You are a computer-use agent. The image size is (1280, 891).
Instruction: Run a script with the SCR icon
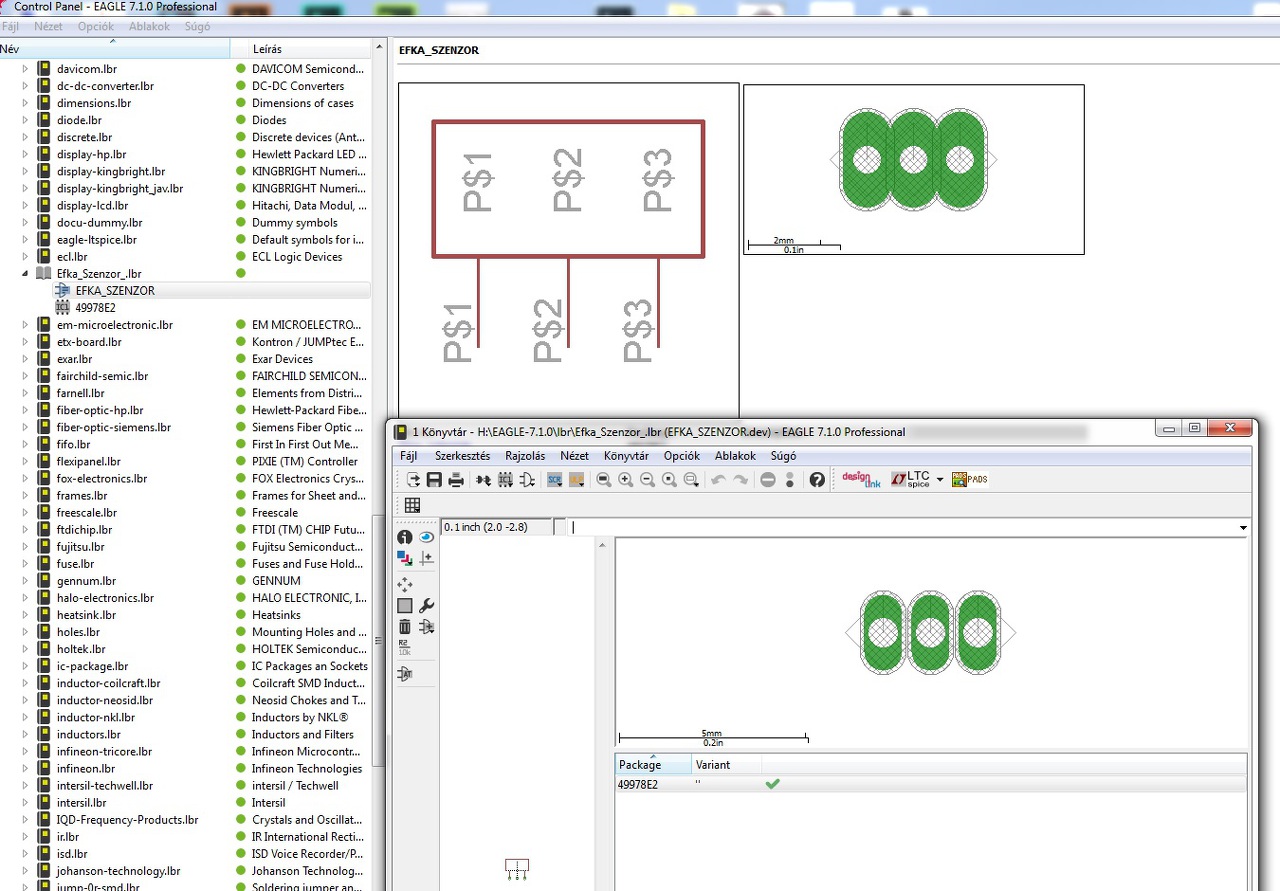(555, 480)
